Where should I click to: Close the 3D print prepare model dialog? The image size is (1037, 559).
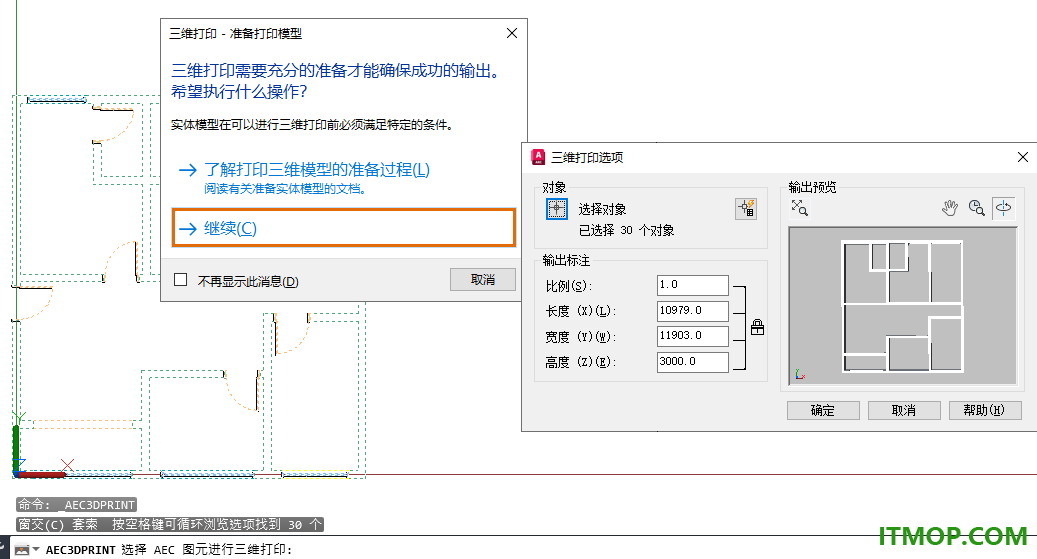click(512, 33)
